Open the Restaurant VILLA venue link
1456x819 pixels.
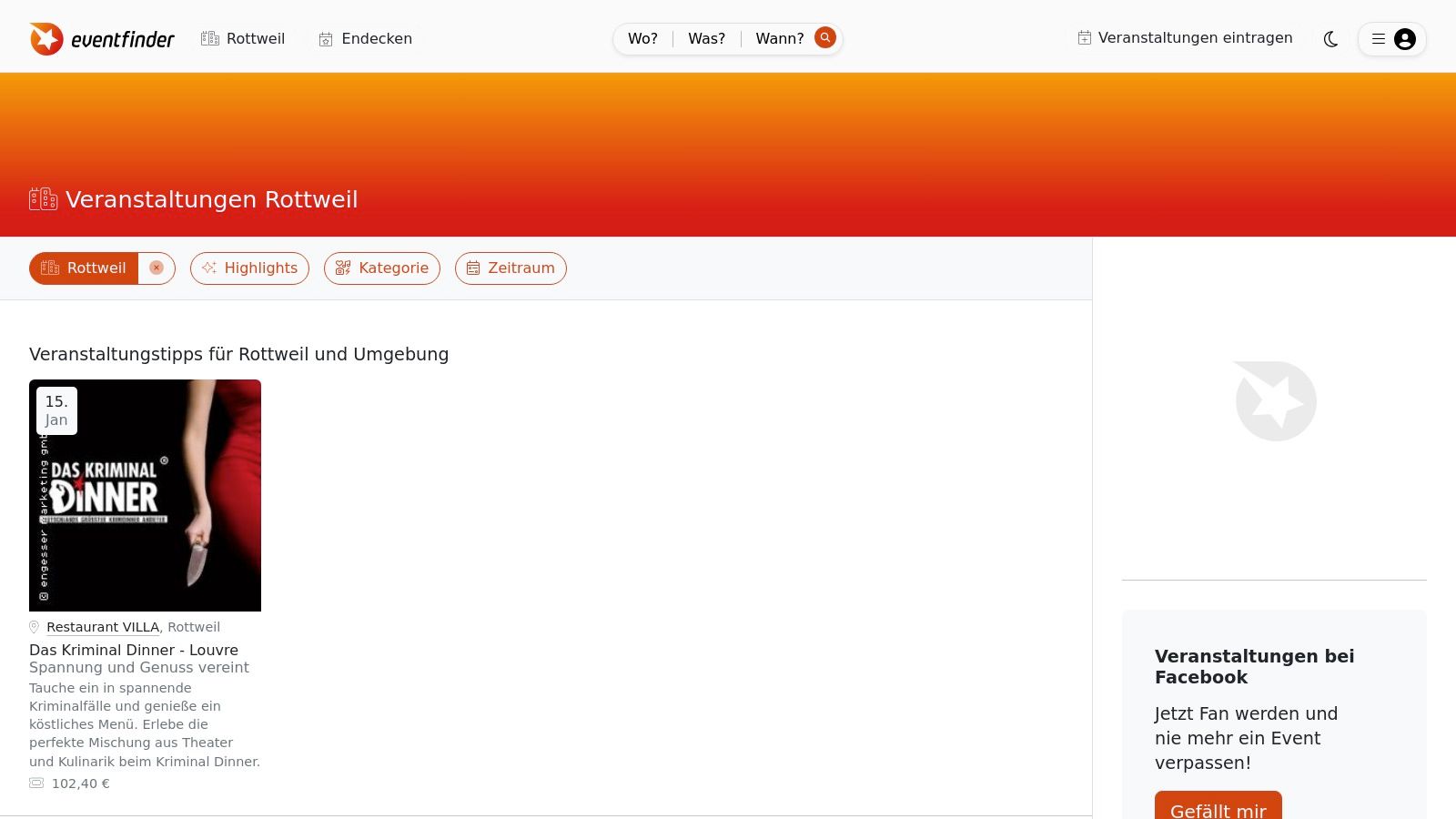[x=103, y=627]
